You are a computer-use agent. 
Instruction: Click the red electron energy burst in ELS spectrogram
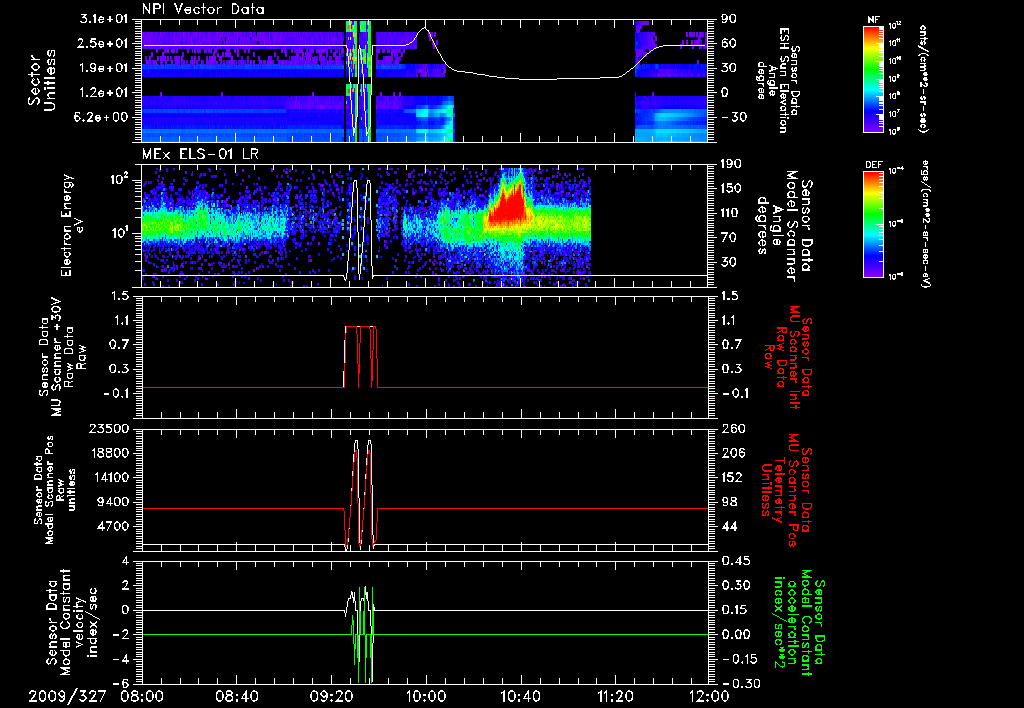click(510, 206)
